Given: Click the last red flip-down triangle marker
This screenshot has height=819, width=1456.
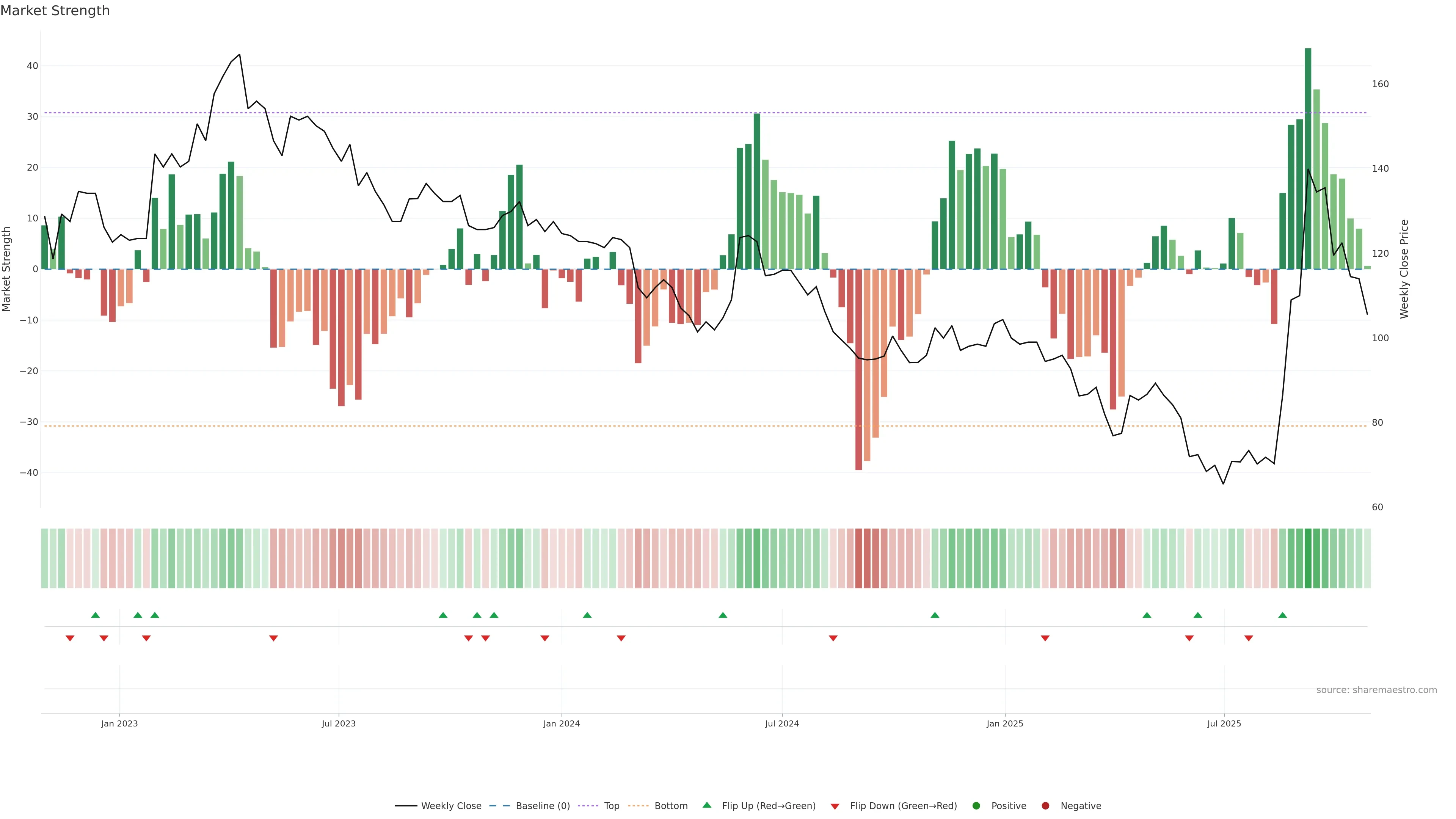Looking at the screenshot, I should (x=1249, y=638).
